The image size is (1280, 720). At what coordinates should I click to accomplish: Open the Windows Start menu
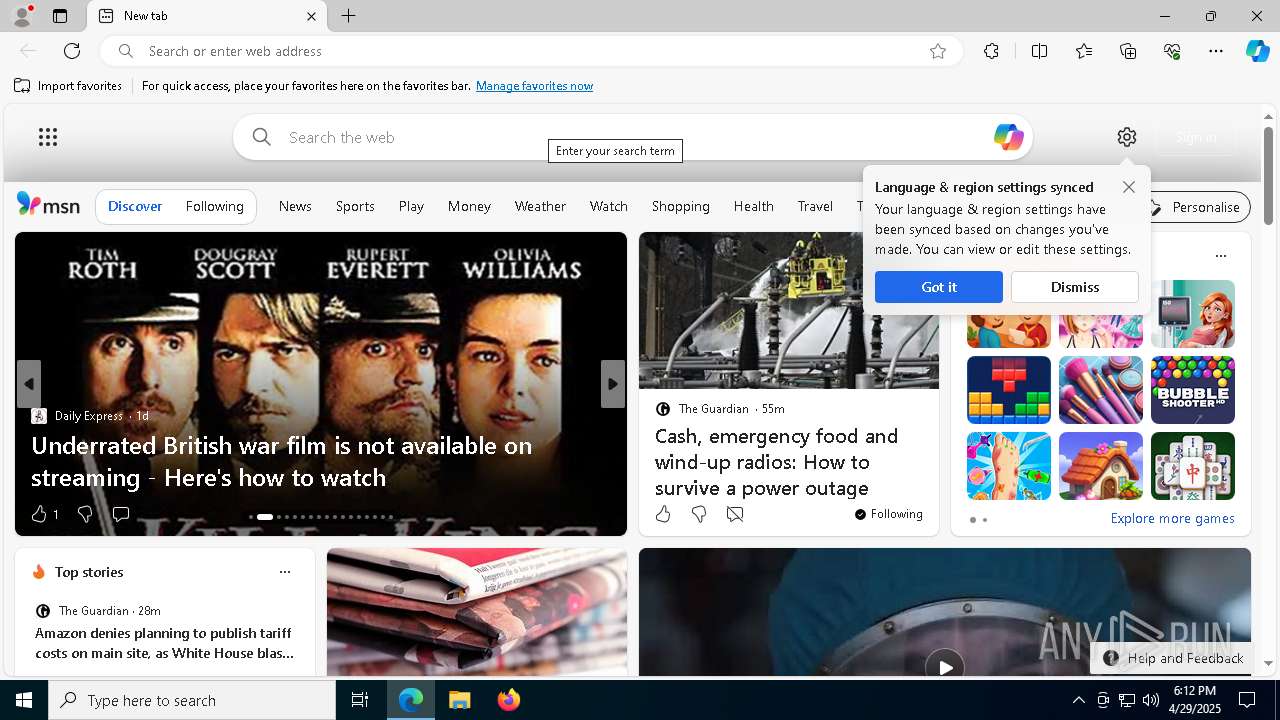(24, 700)
